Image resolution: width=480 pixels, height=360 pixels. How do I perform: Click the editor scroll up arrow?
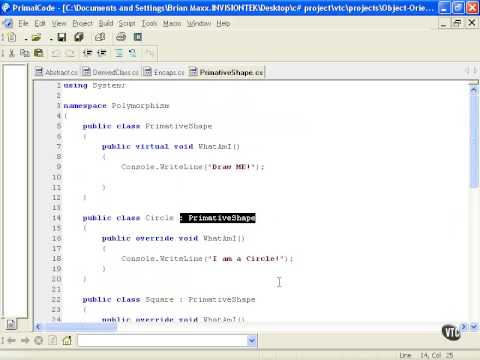[473, 90]
